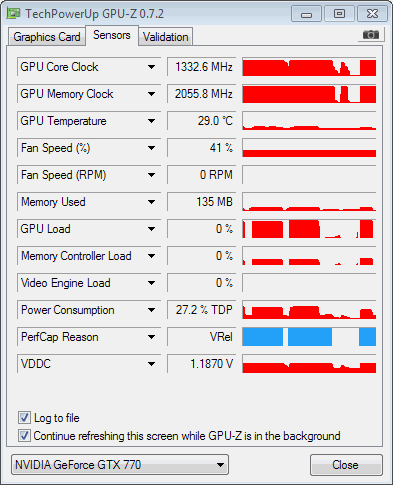Click the GPU-Z app icon in title bar

[14, 14]
